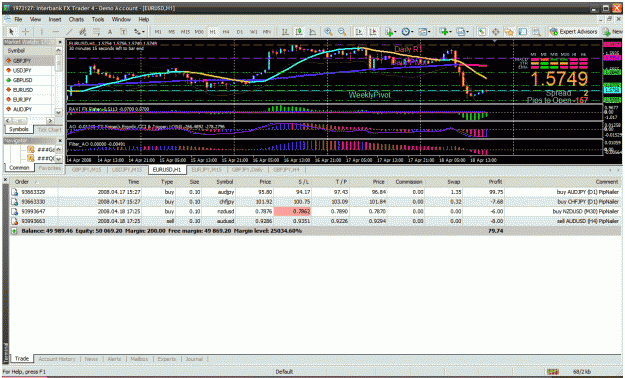Switch chart to W1 timeframe
This screenshot has width=625, height=378.
coord(254,32)
